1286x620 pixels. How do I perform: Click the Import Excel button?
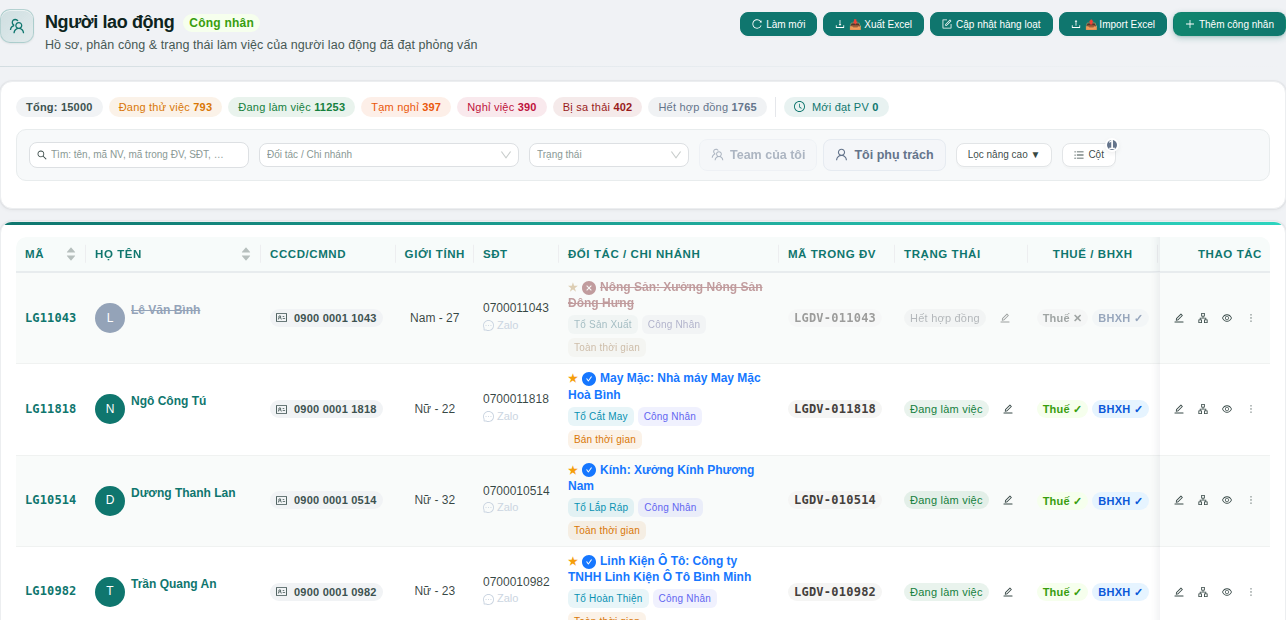pos(1113,24)
